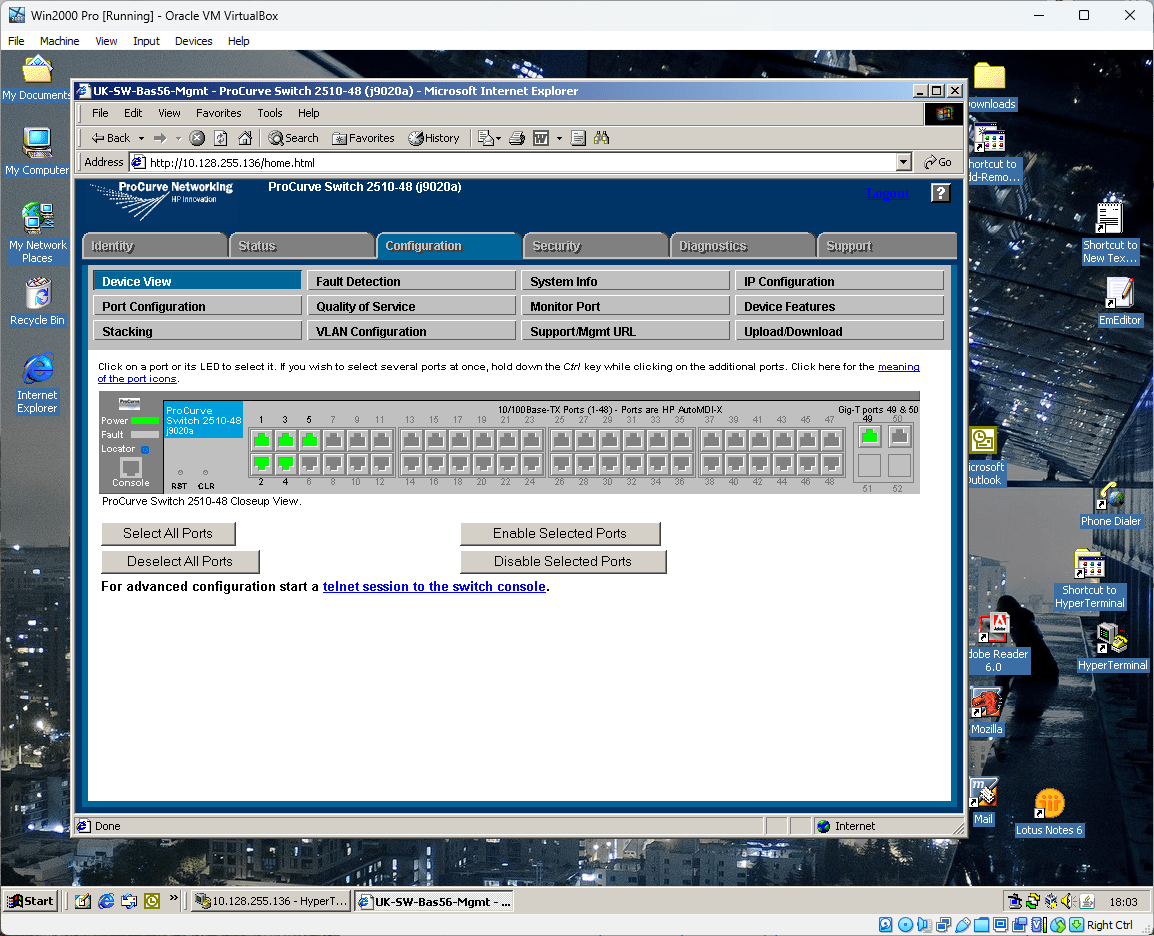The width and height of the screenshot is (1154, 936).
Task: Open the IE Tools menu
Action: [x=269, y=113]
